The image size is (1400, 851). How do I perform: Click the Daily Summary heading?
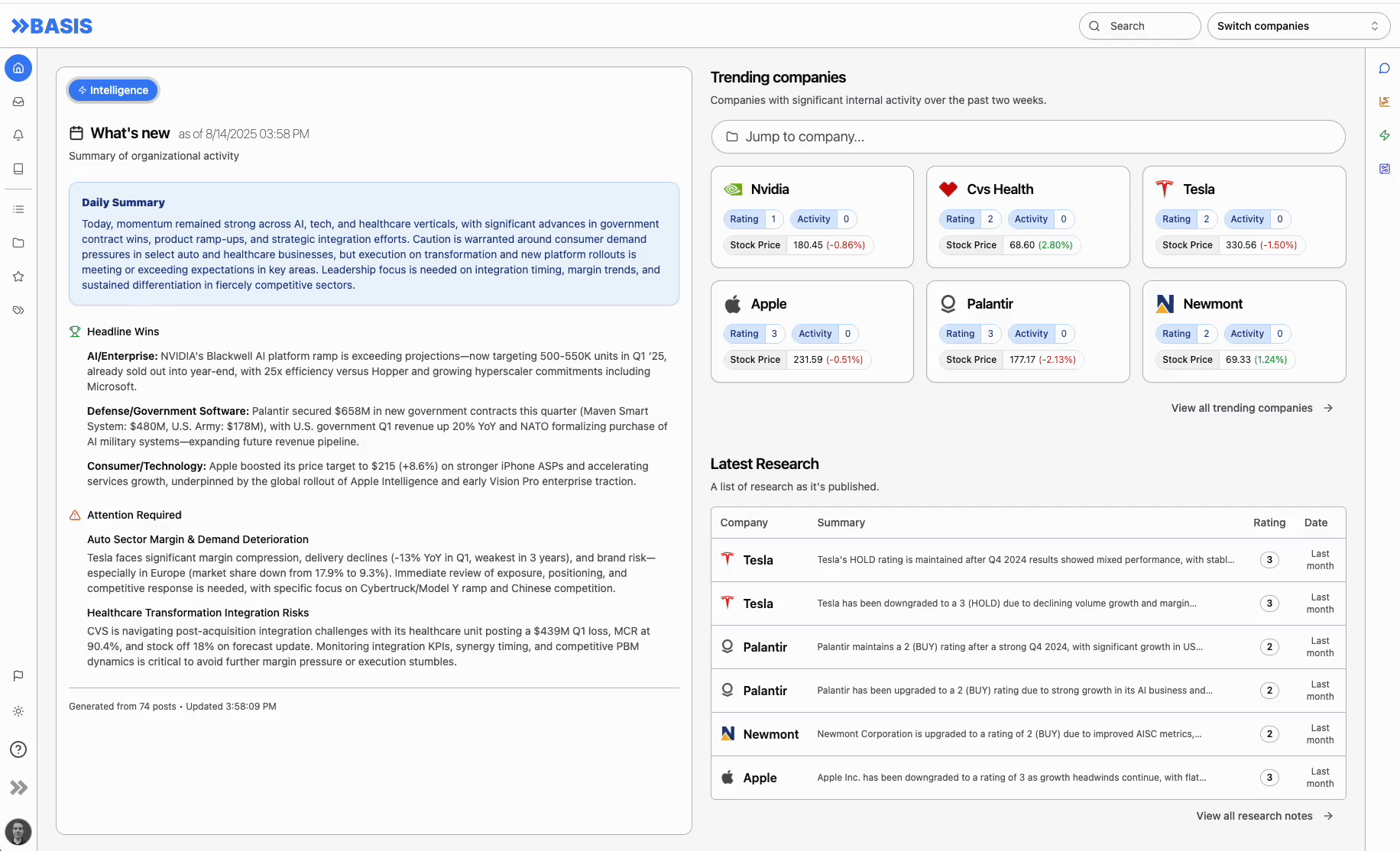(123, 202)
